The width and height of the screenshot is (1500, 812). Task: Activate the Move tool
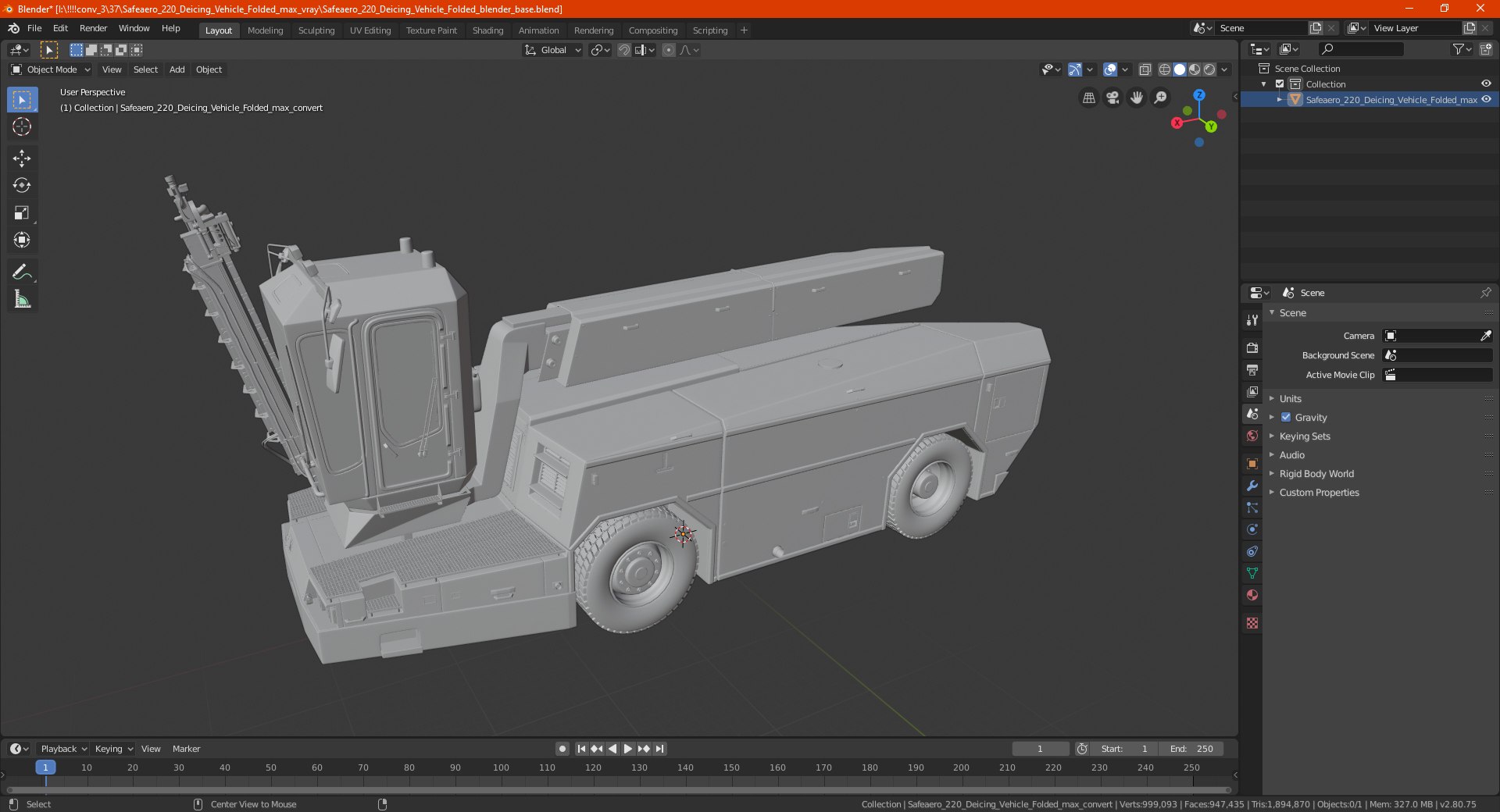pyautogui.click(x=22, y=158)
